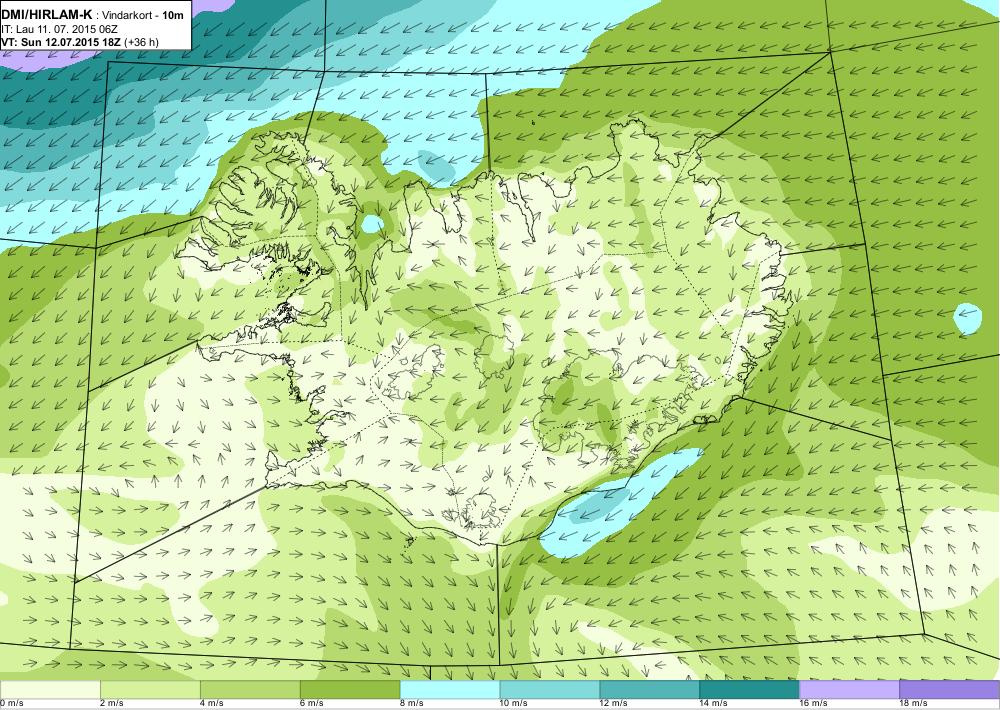Click the '12 m/s' legend label
Image resolution: width=1000 pixels, height=710 pixels.
pyautogui.click(x=614, y=704)
